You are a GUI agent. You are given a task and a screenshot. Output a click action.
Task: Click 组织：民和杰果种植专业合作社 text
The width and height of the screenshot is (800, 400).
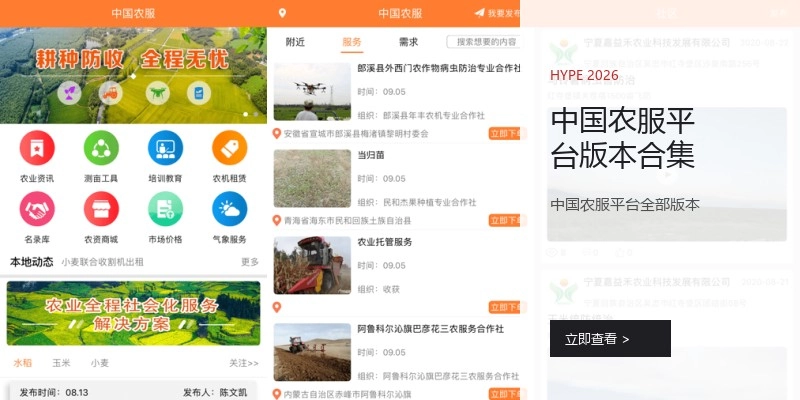[417, 202]
